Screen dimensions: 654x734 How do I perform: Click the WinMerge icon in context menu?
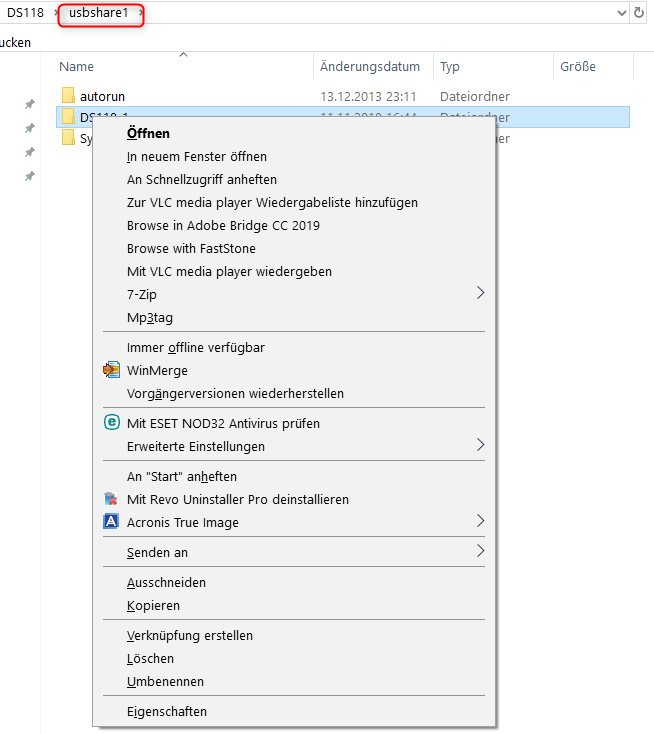click(x=111, y=370)
